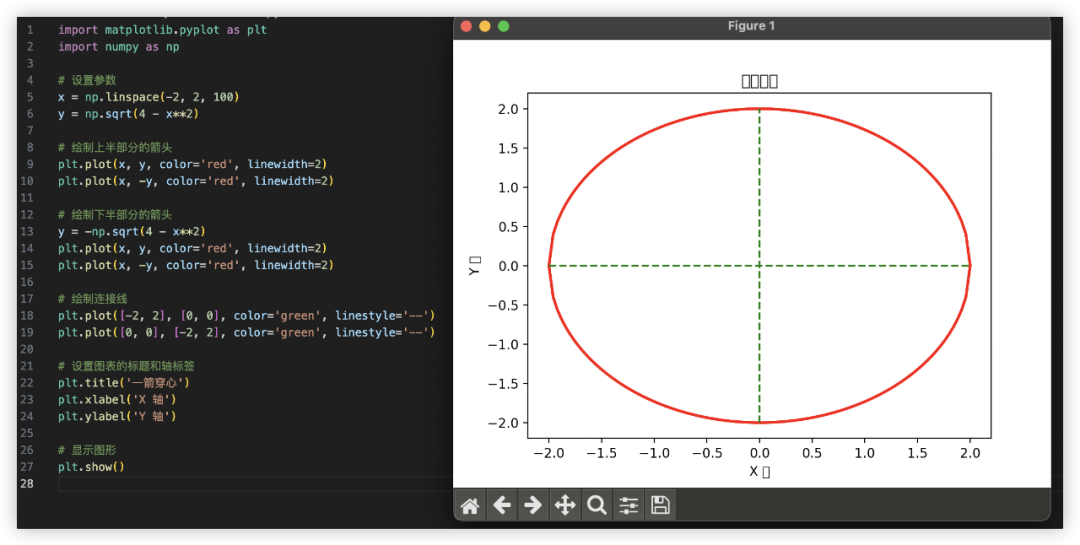Close Figure 1 with the red button

(x=466, y=26)
